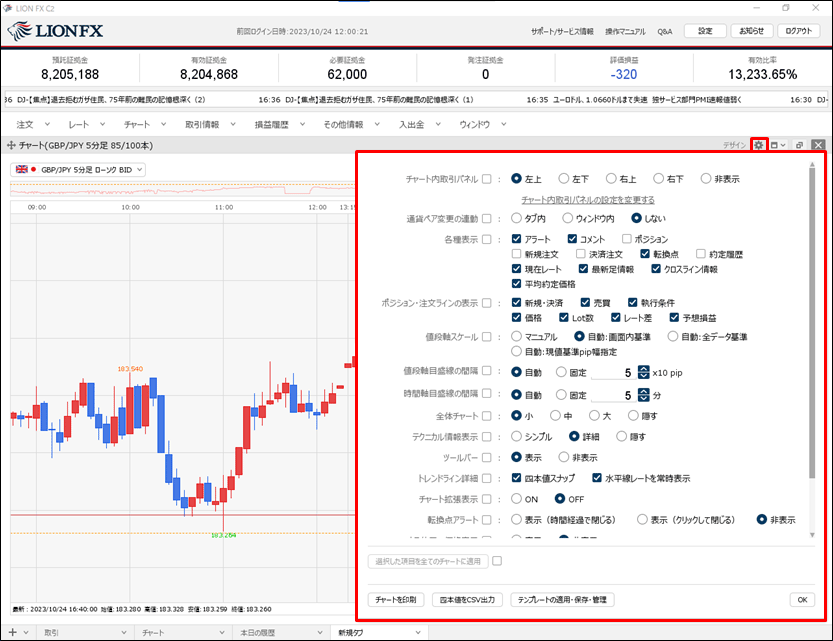
Task: Enable the 新規注文 display checkbox
Action: pyautogui.click(x=516, y=254)
